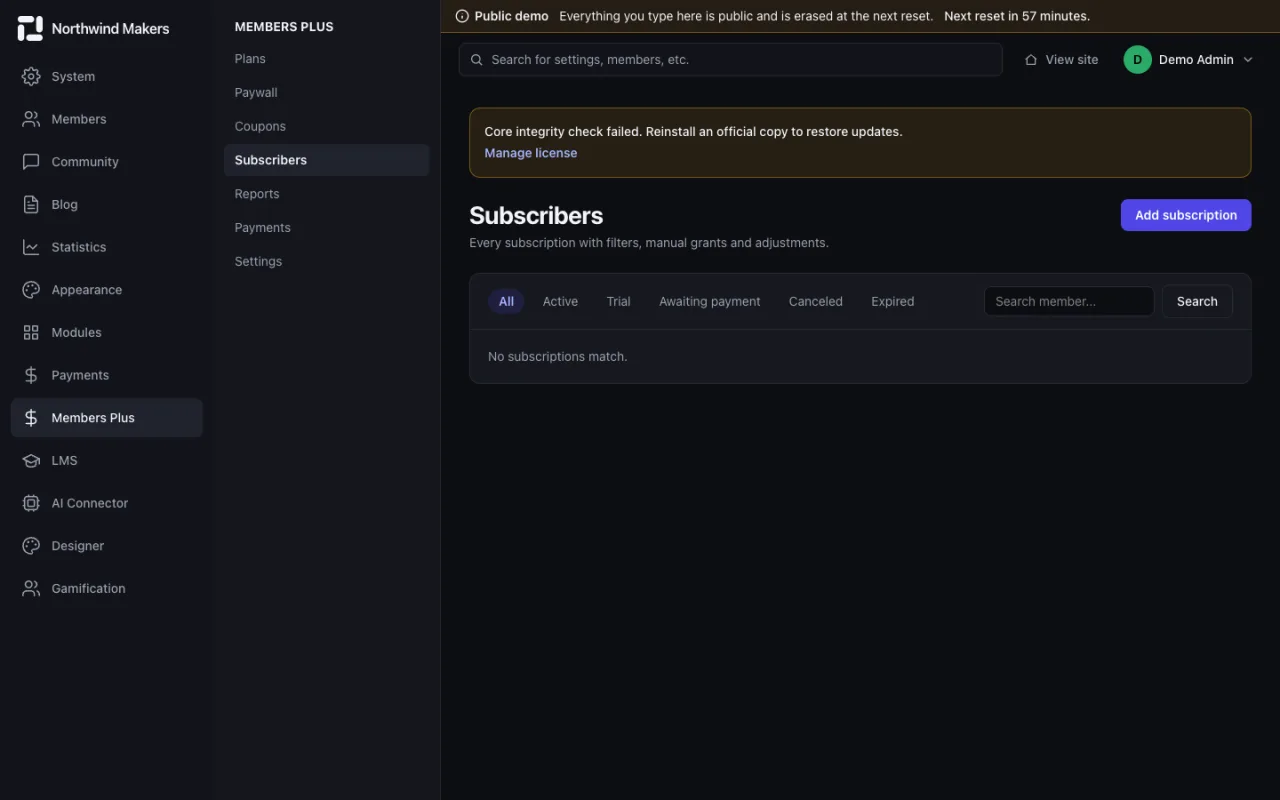This screenshot has width=1280, height=800.
Task: Click the Northwind Makers site name
Action: coord(110,29)
